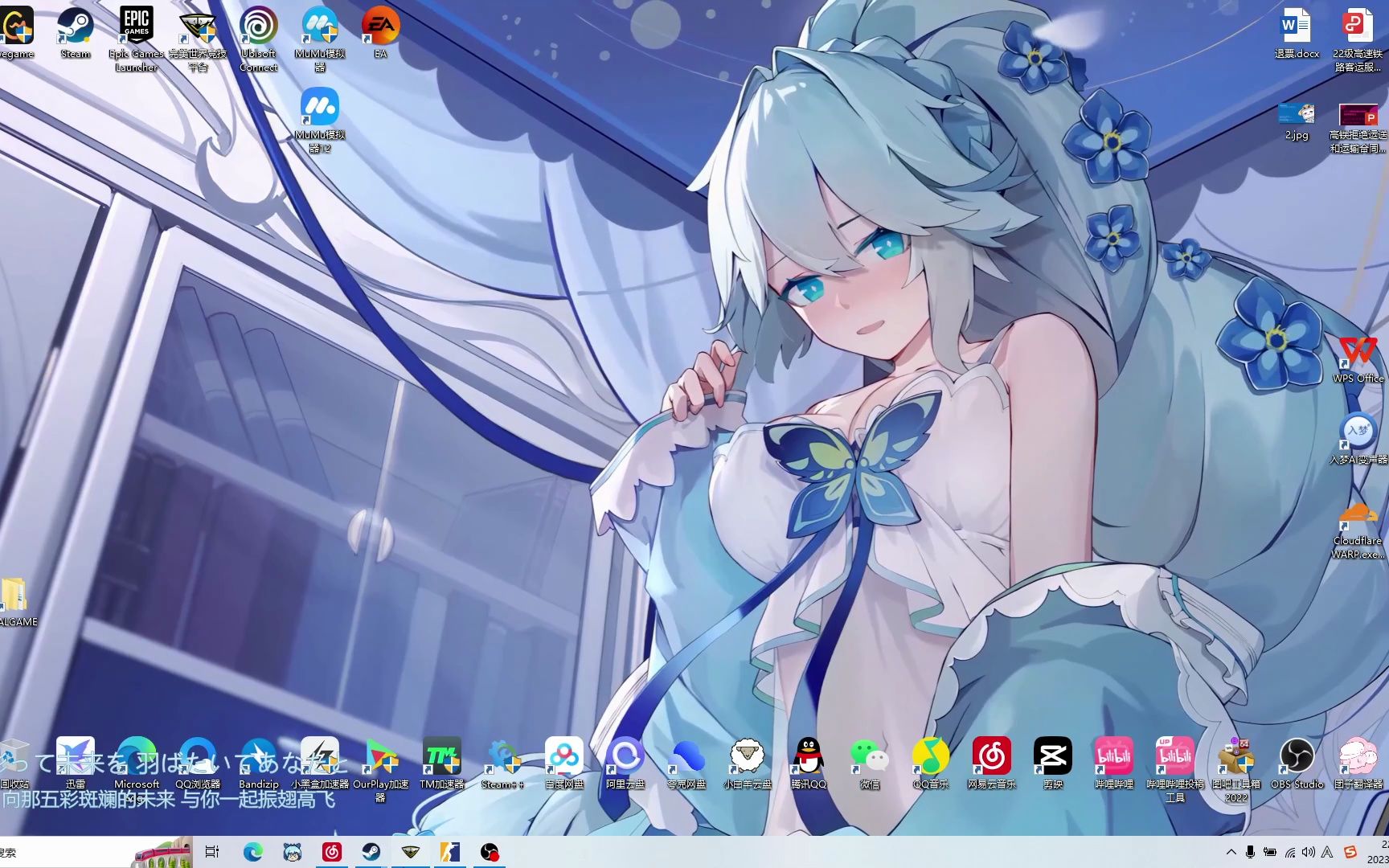Switch to Edge in the taskbar
Viewport: 1389px width, 868px height.
[252, 852]
